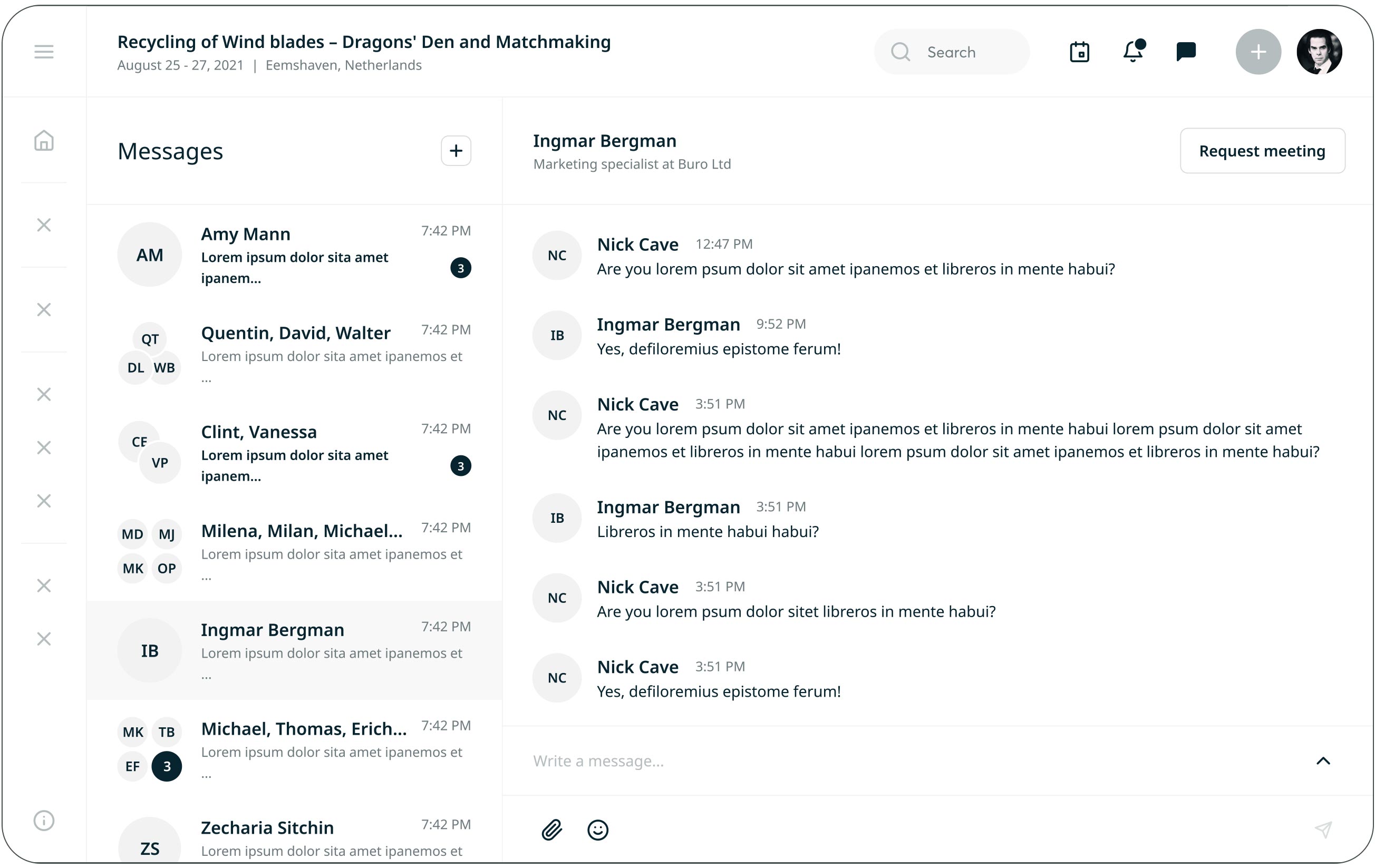
Task: Open the hamburger menu icon
Action: 43,52
